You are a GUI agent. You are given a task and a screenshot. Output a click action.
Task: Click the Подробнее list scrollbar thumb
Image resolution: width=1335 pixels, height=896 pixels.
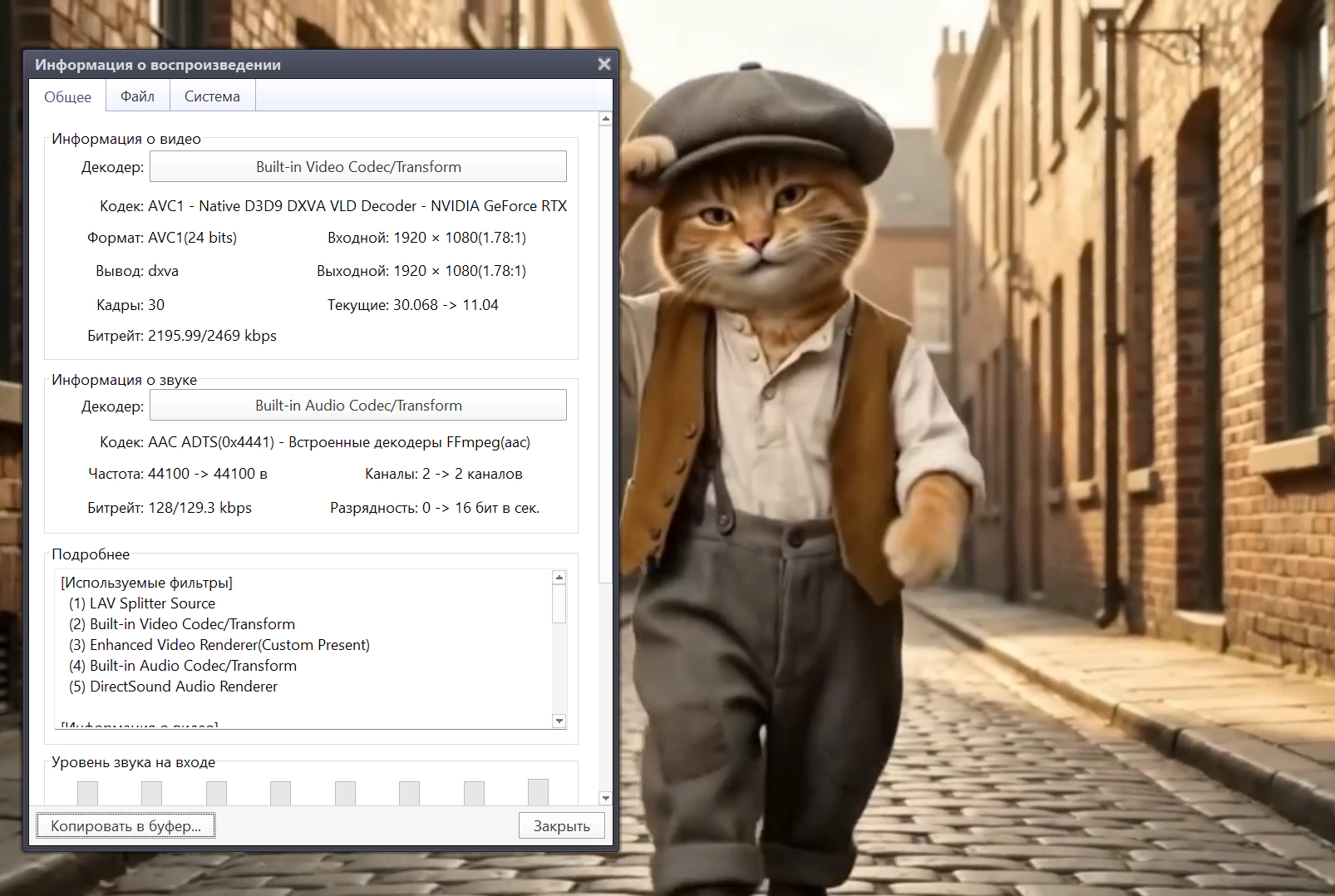(x=559, y=603)
